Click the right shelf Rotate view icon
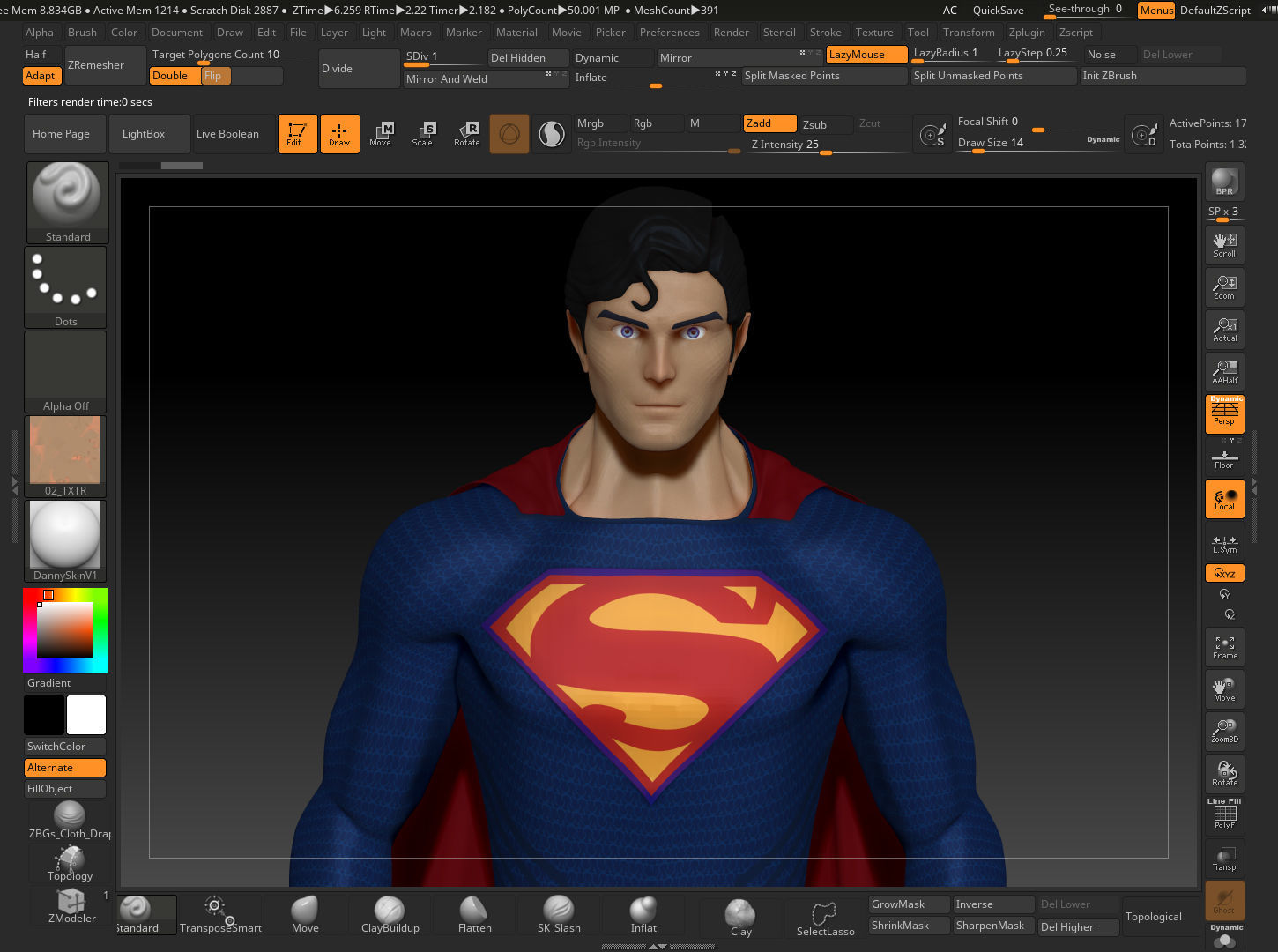This screenshot has width=1278, height=952. coord(1224,773)
